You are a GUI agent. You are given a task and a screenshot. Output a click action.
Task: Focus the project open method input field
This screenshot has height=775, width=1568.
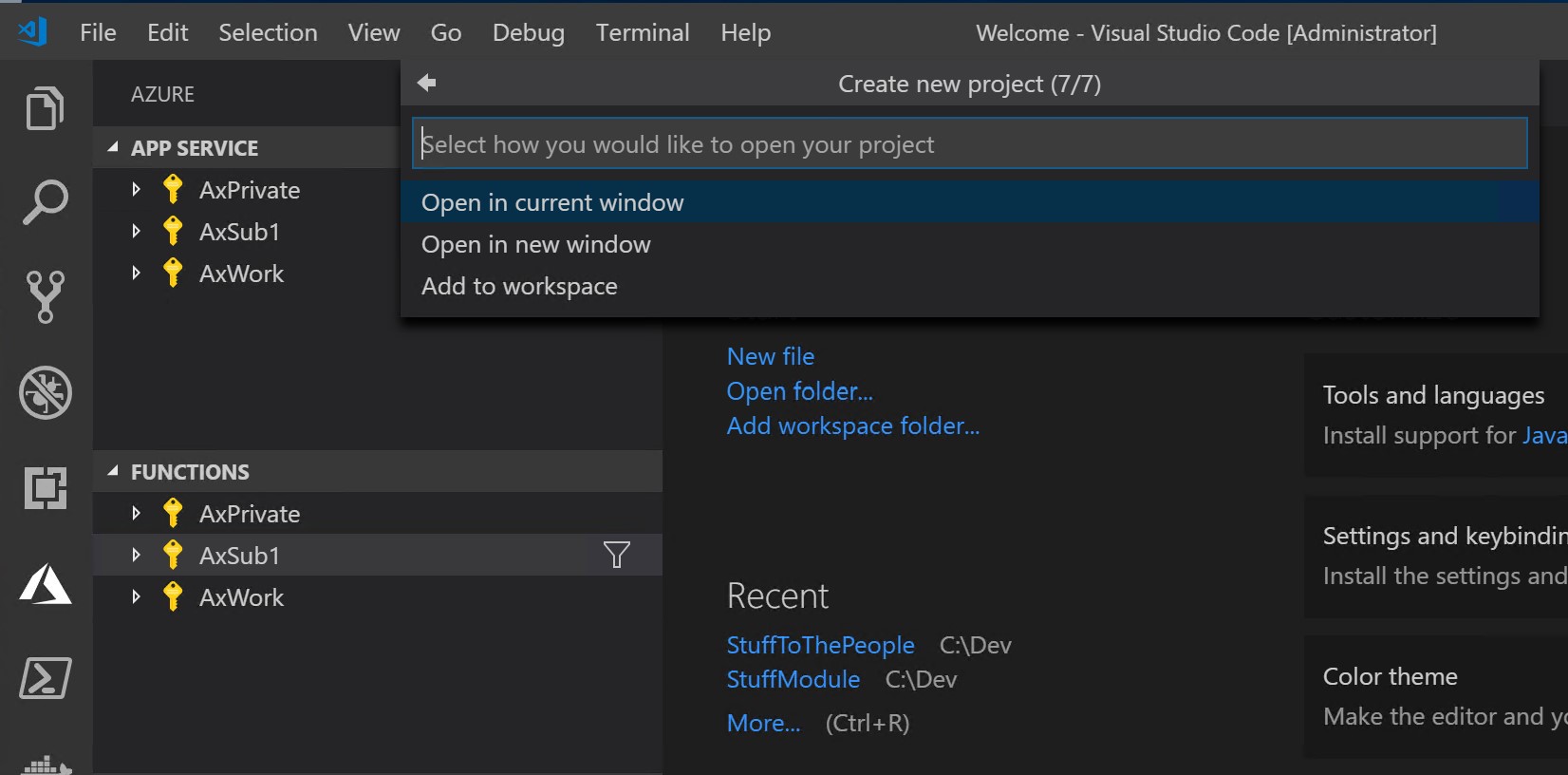[969, 143]
